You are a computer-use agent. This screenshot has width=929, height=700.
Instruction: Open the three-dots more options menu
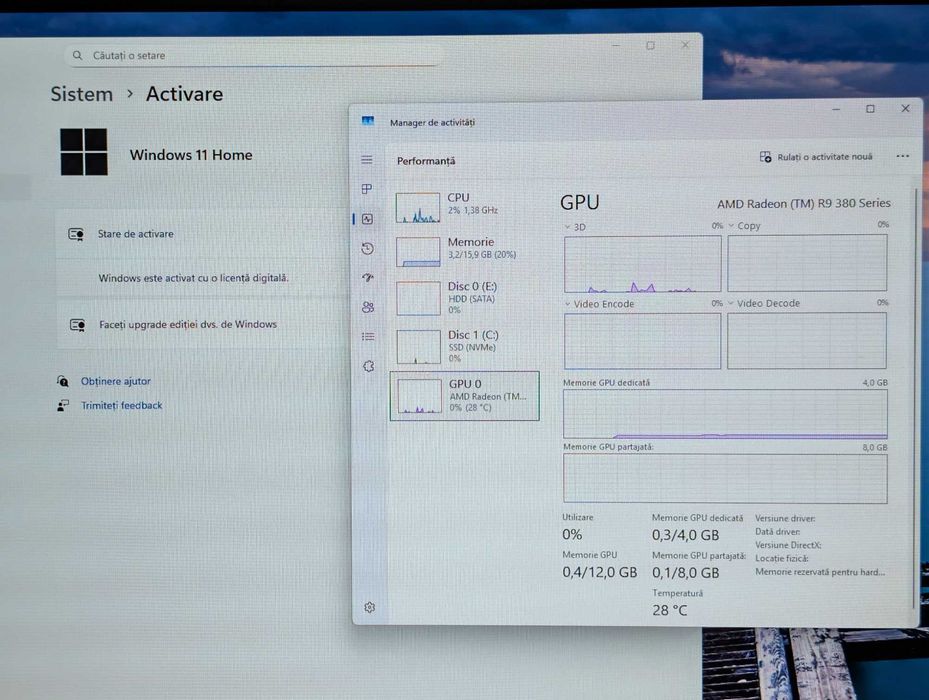tap(902, 156)
